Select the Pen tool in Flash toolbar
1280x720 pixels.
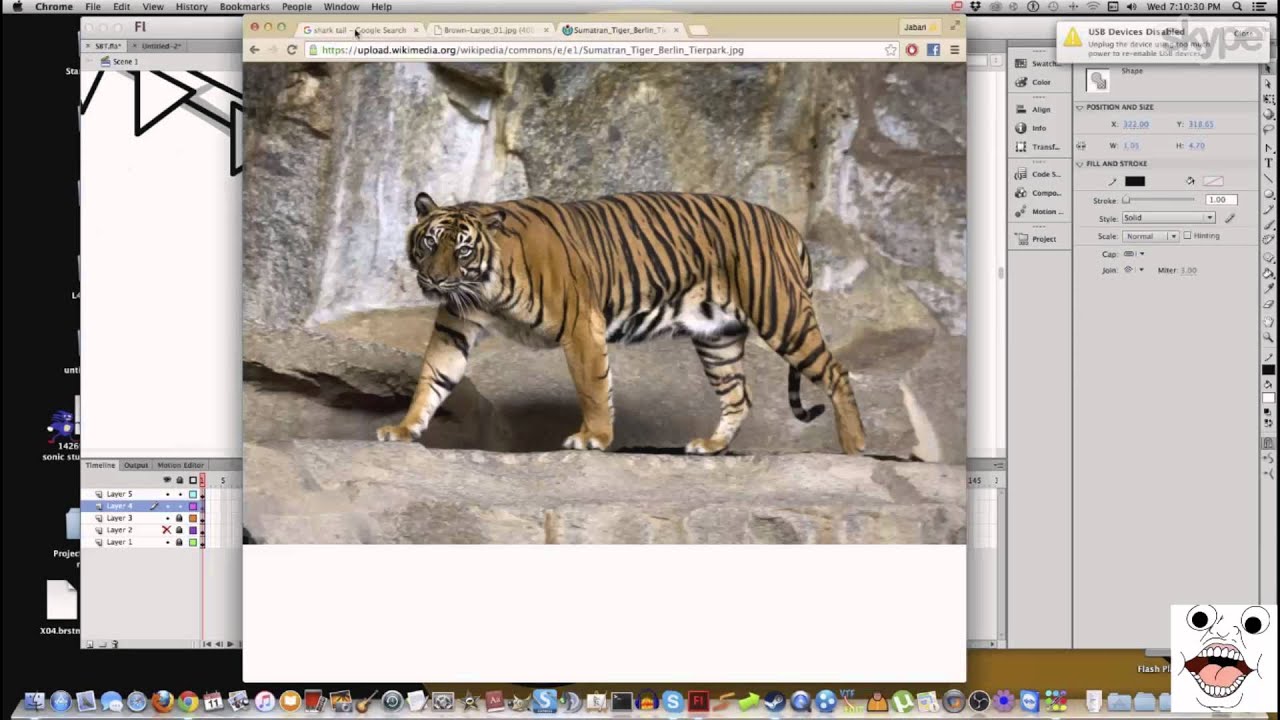pyautogui.click(x=1269, y=147)
